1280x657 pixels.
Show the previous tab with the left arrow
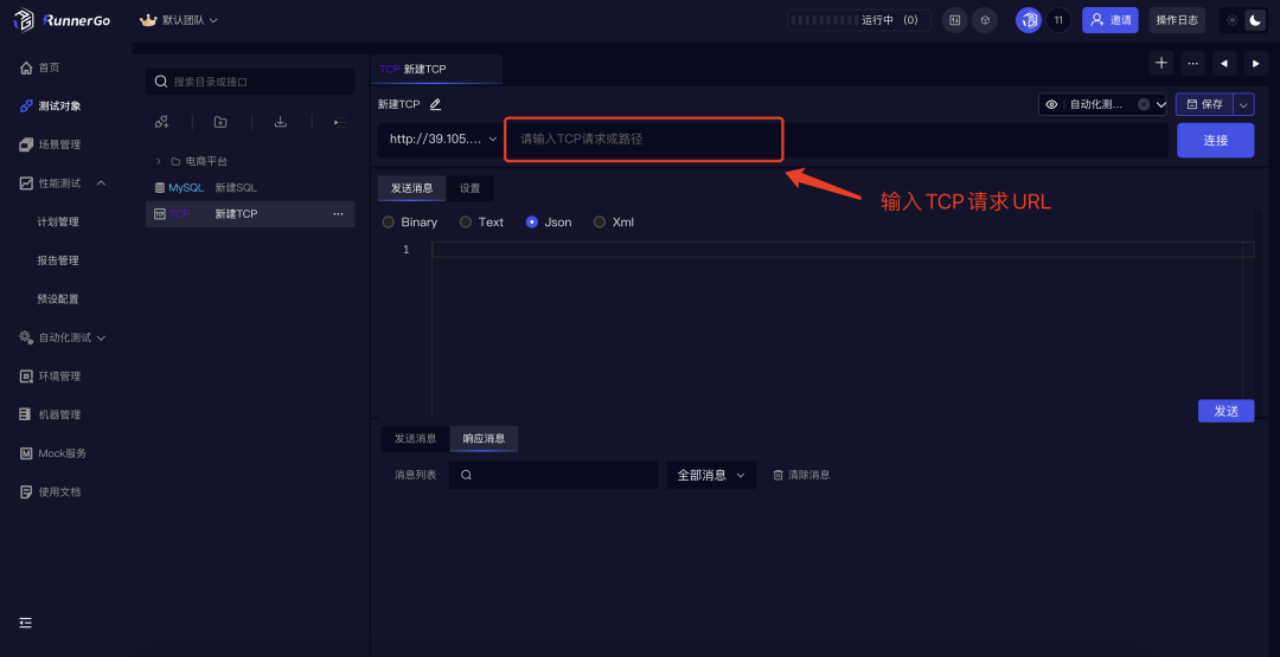pos(1224,63)
